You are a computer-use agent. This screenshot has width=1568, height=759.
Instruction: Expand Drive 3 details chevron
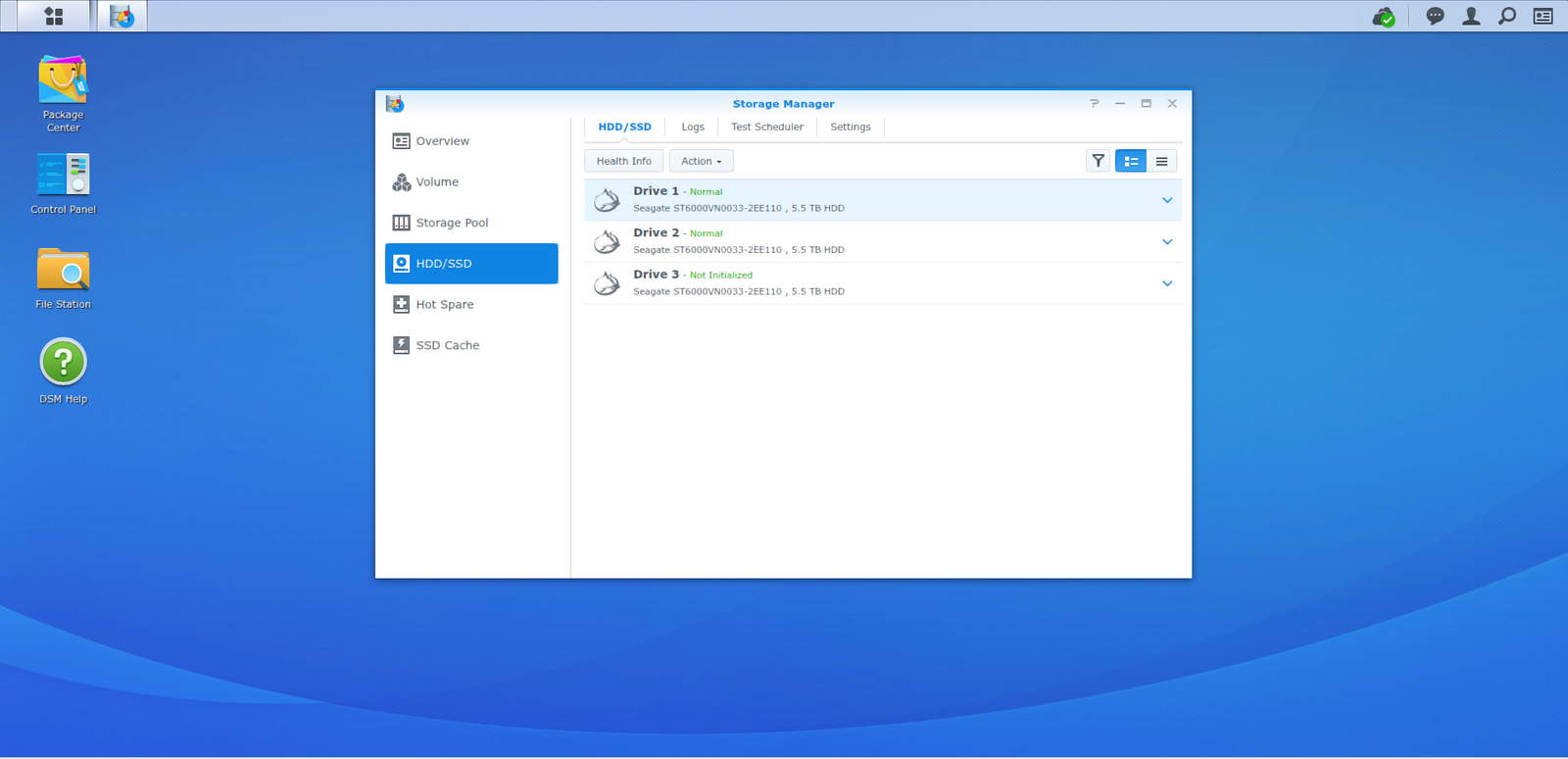click(1167, 283)
